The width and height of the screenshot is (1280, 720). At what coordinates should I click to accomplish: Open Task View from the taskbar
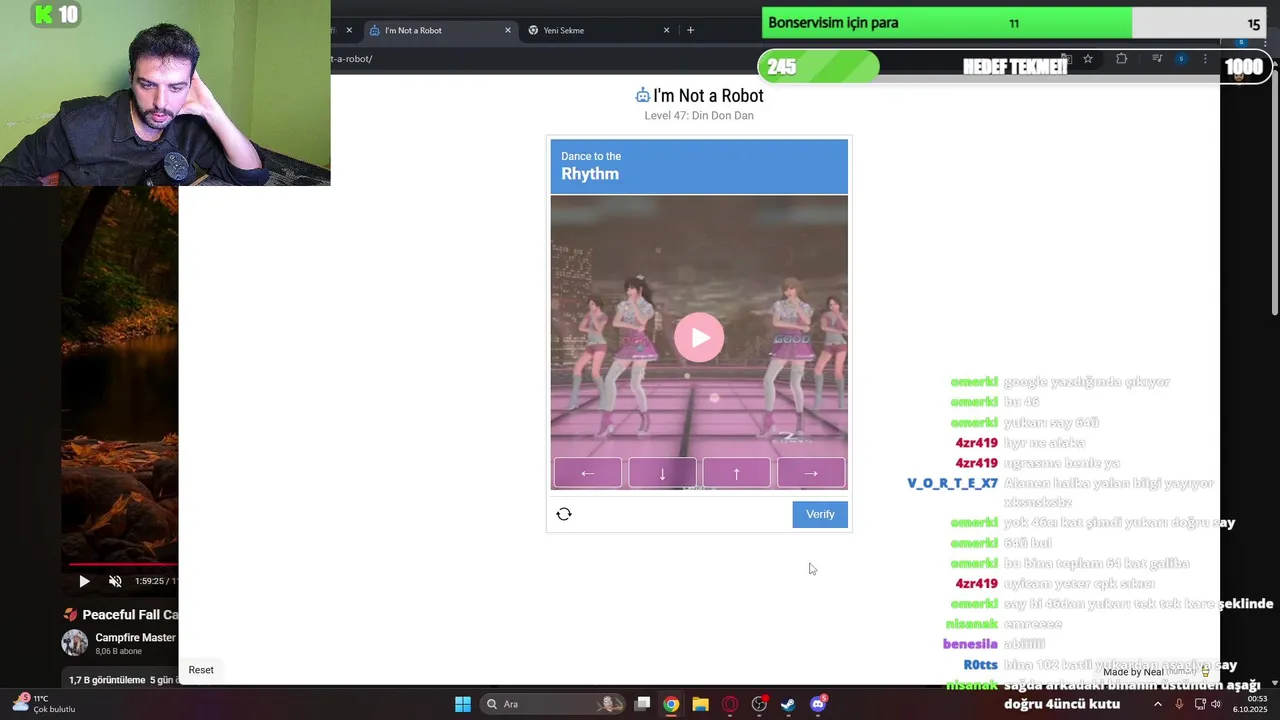point(643,704)
